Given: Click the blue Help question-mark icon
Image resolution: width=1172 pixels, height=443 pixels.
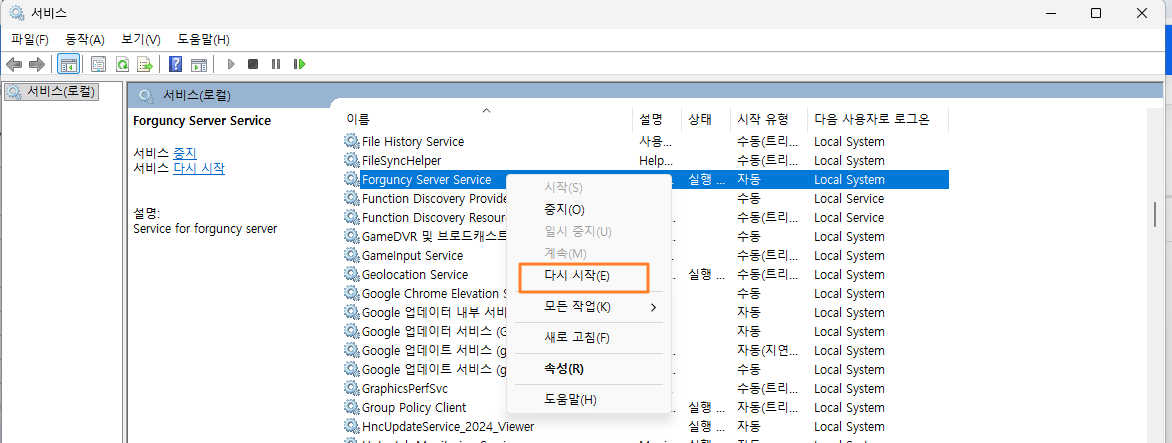Looking at the screenshot, I should coord(176,64).
